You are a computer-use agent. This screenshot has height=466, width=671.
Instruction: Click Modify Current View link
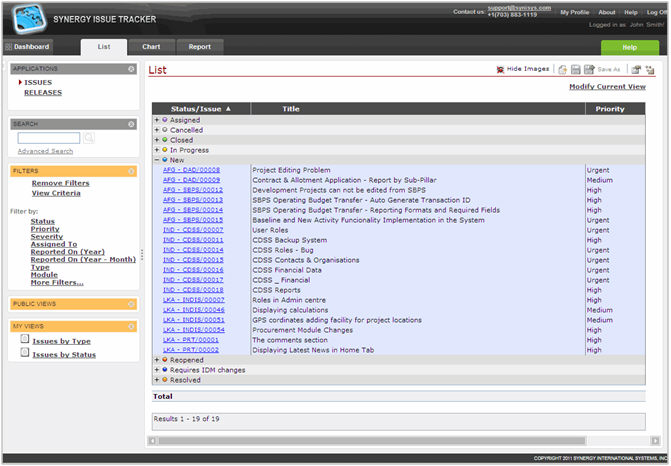click(x=607, y=86)
